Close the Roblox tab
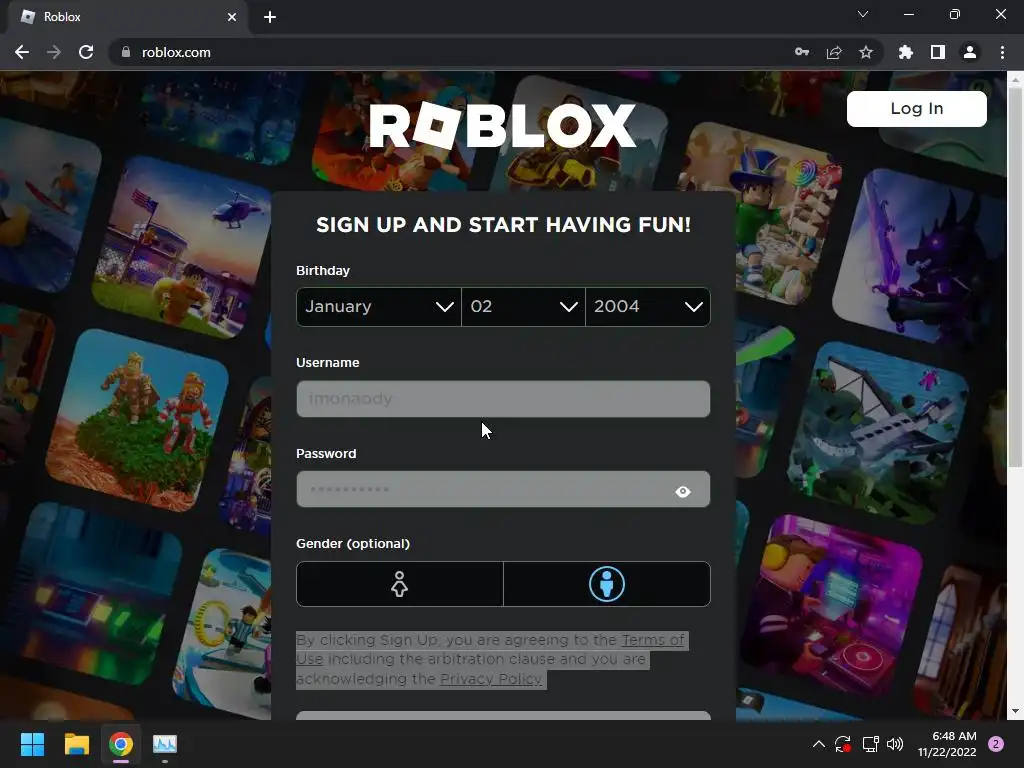This screenshot has height=768, width=1024. [x=232, y=17]
